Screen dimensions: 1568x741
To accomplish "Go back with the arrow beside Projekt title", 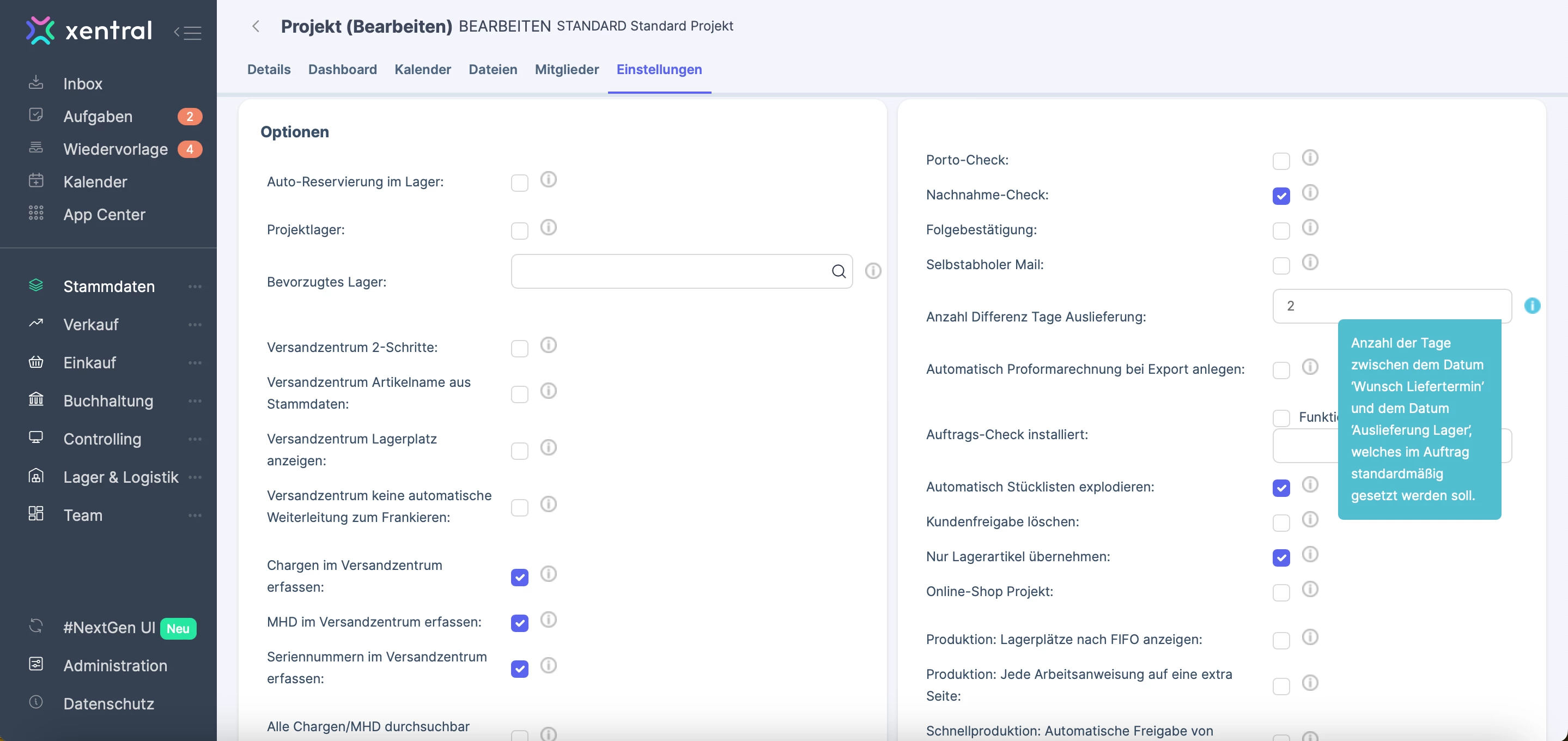I will [256, 26].
